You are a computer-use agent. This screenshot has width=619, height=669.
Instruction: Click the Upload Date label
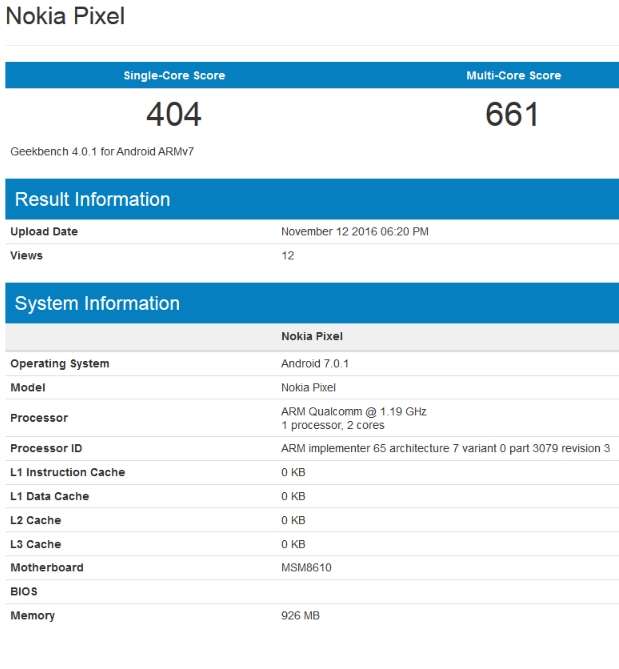pos(44,232)
